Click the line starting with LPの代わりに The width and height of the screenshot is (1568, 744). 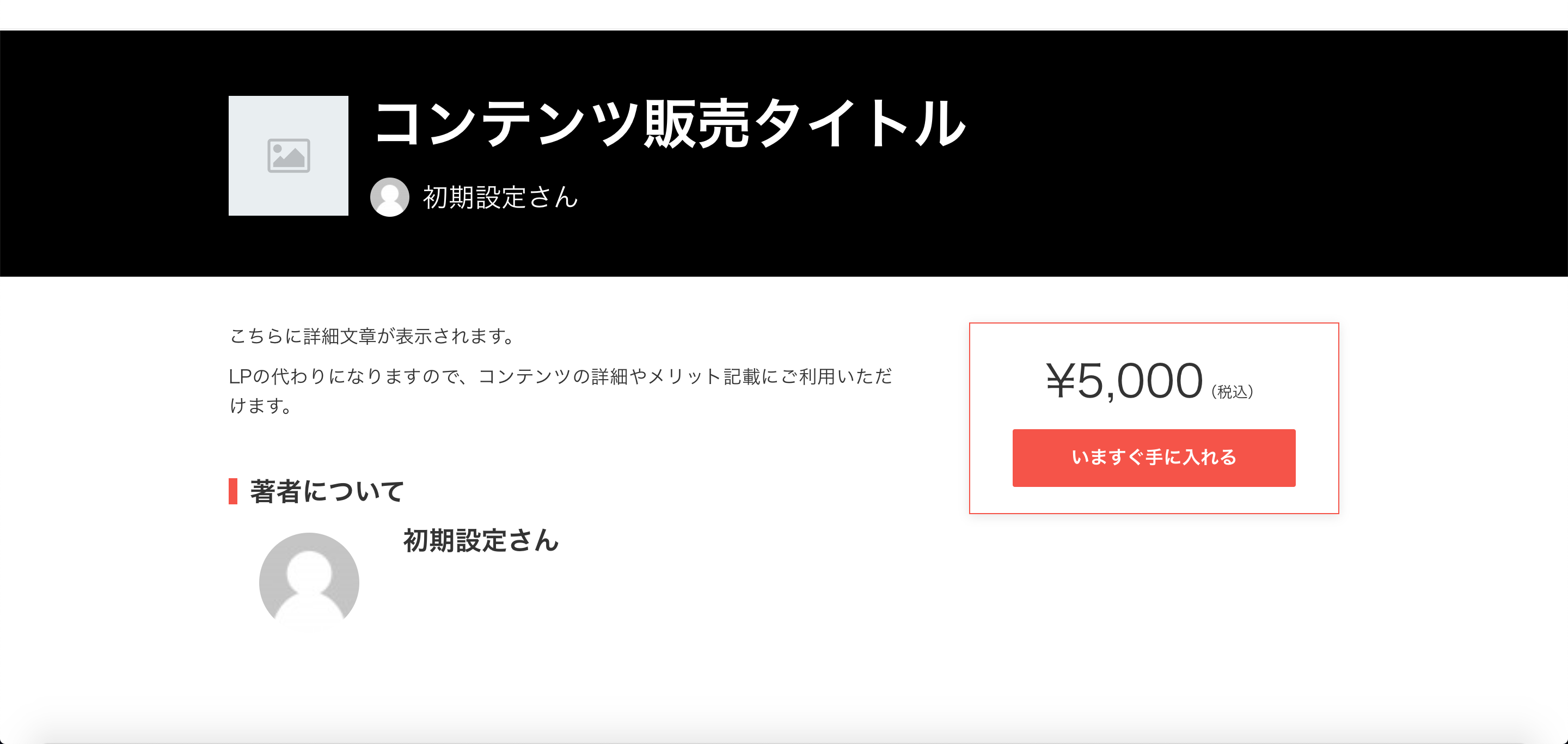click(x=560, y=376)
